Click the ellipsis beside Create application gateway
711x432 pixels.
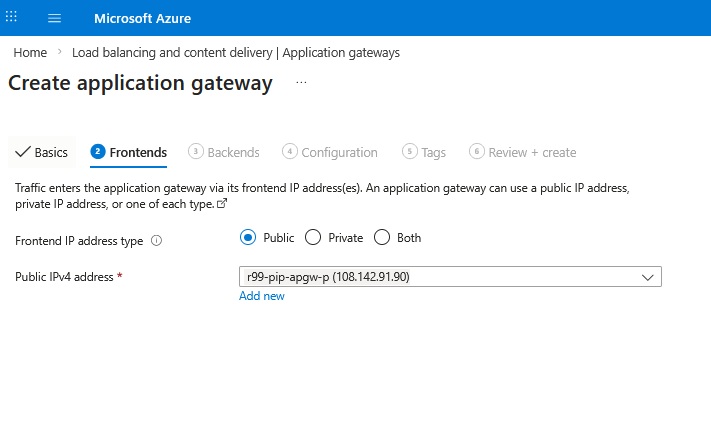pos(301,84)
